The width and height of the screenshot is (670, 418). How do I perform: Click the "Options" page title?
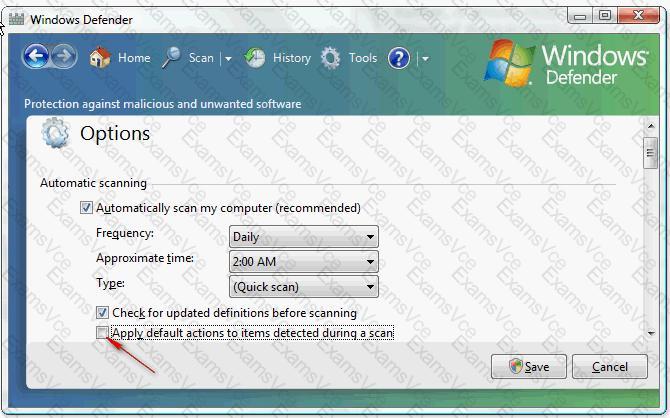(115, 133)
